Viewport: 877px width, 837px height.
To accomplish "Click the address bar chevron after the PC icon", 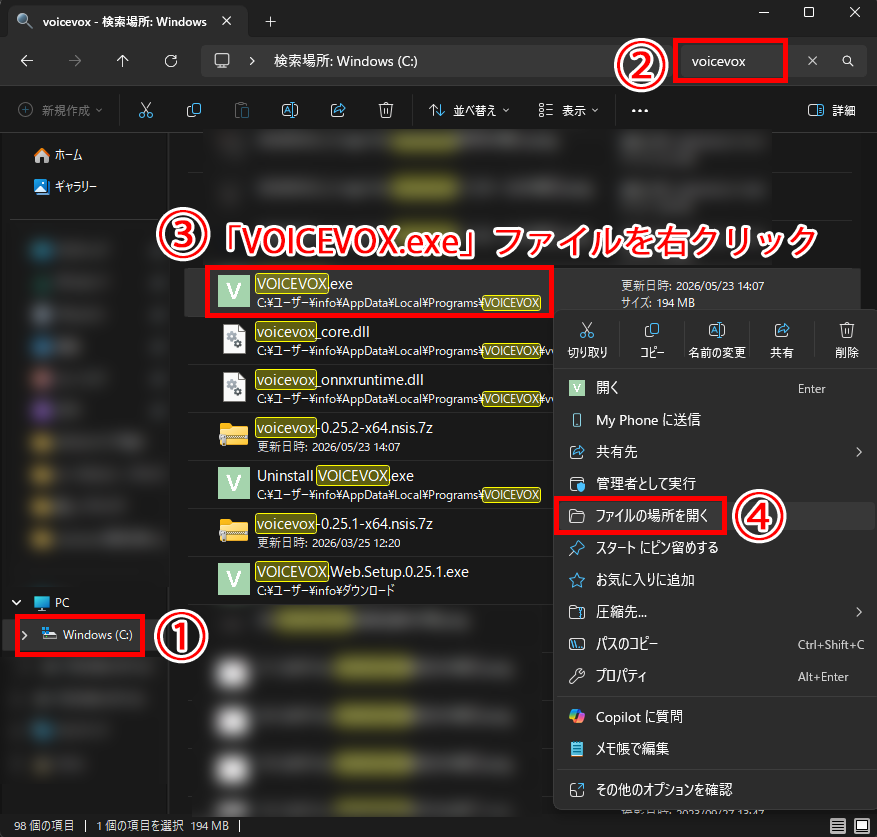I will pyautogui.click(x=252, y=61).
